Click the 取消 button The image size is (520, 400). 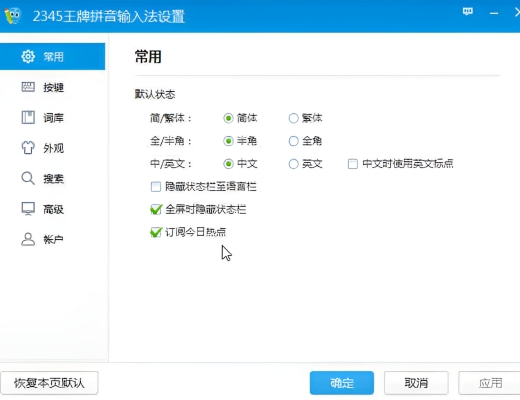(416, 383)
